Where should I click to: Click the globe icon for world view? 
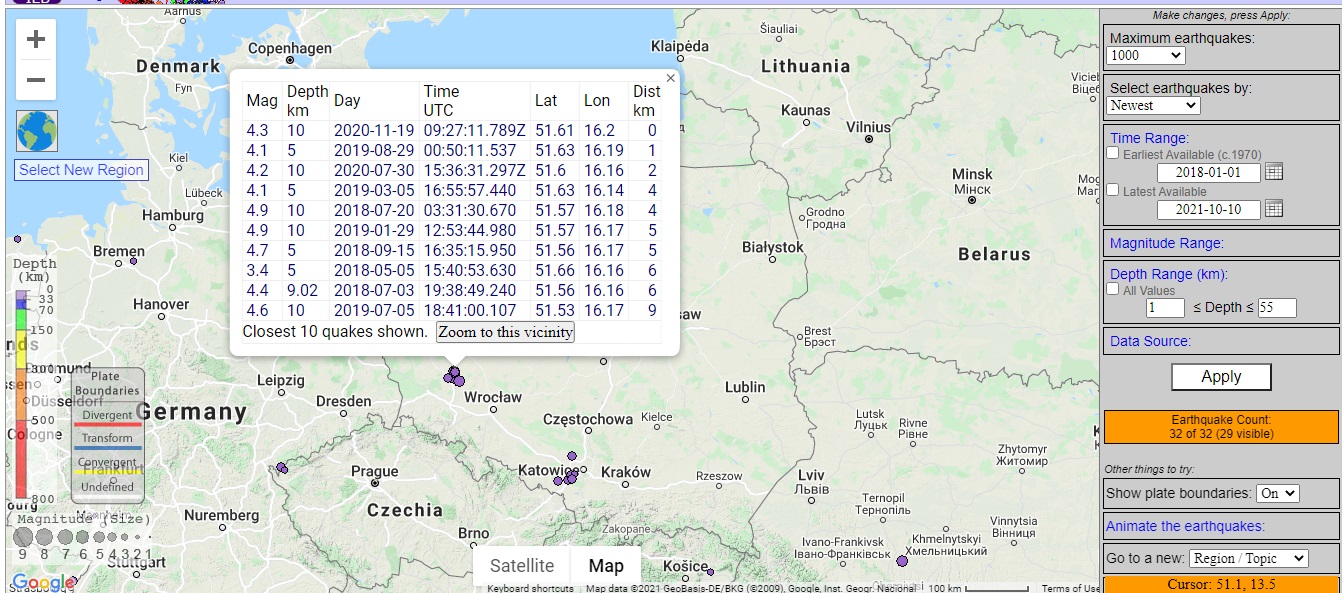coord(37,131)
